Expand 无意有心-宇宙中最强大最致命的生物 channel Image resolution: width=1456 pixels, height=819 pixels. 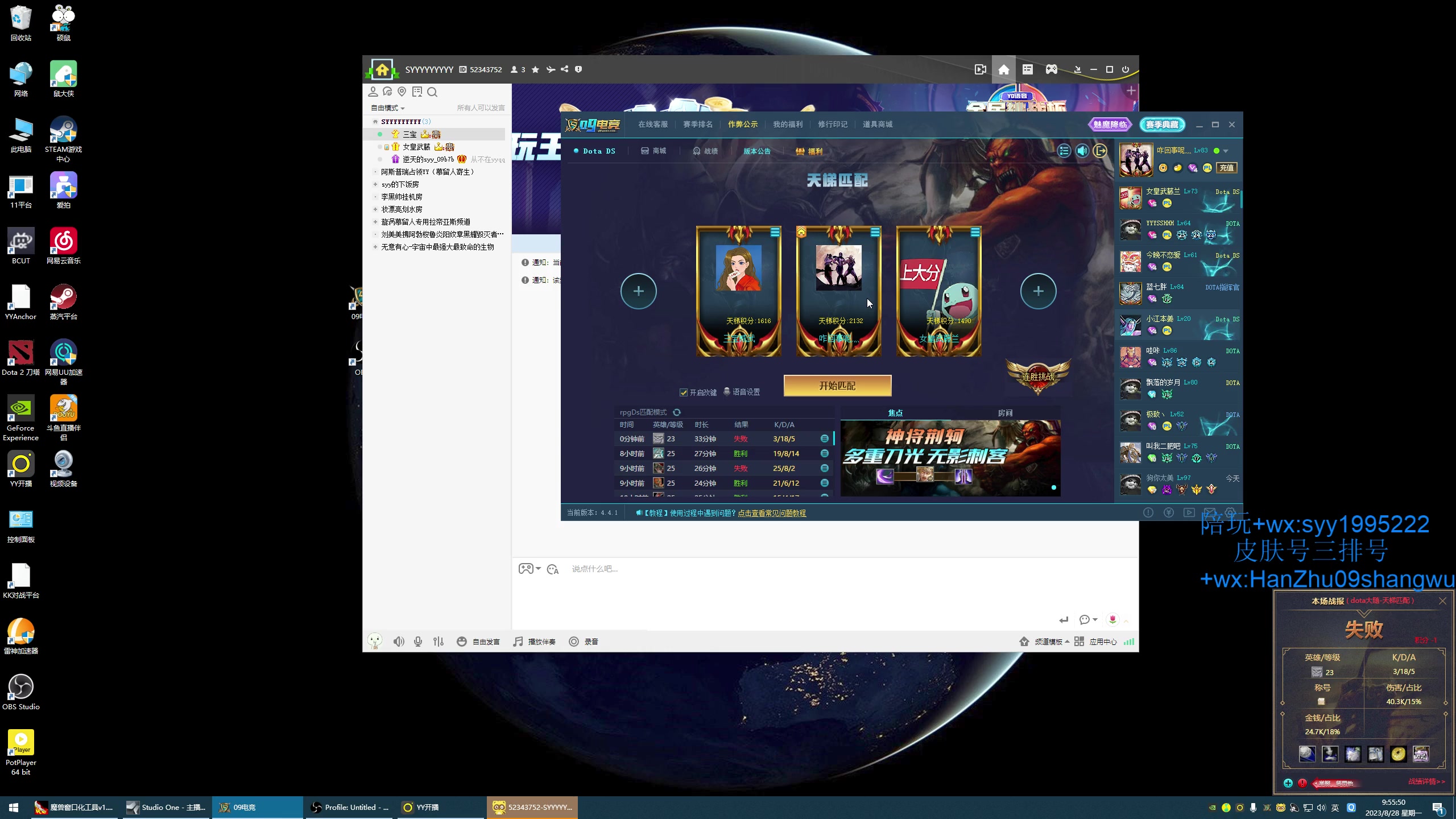tap(375, 247)
